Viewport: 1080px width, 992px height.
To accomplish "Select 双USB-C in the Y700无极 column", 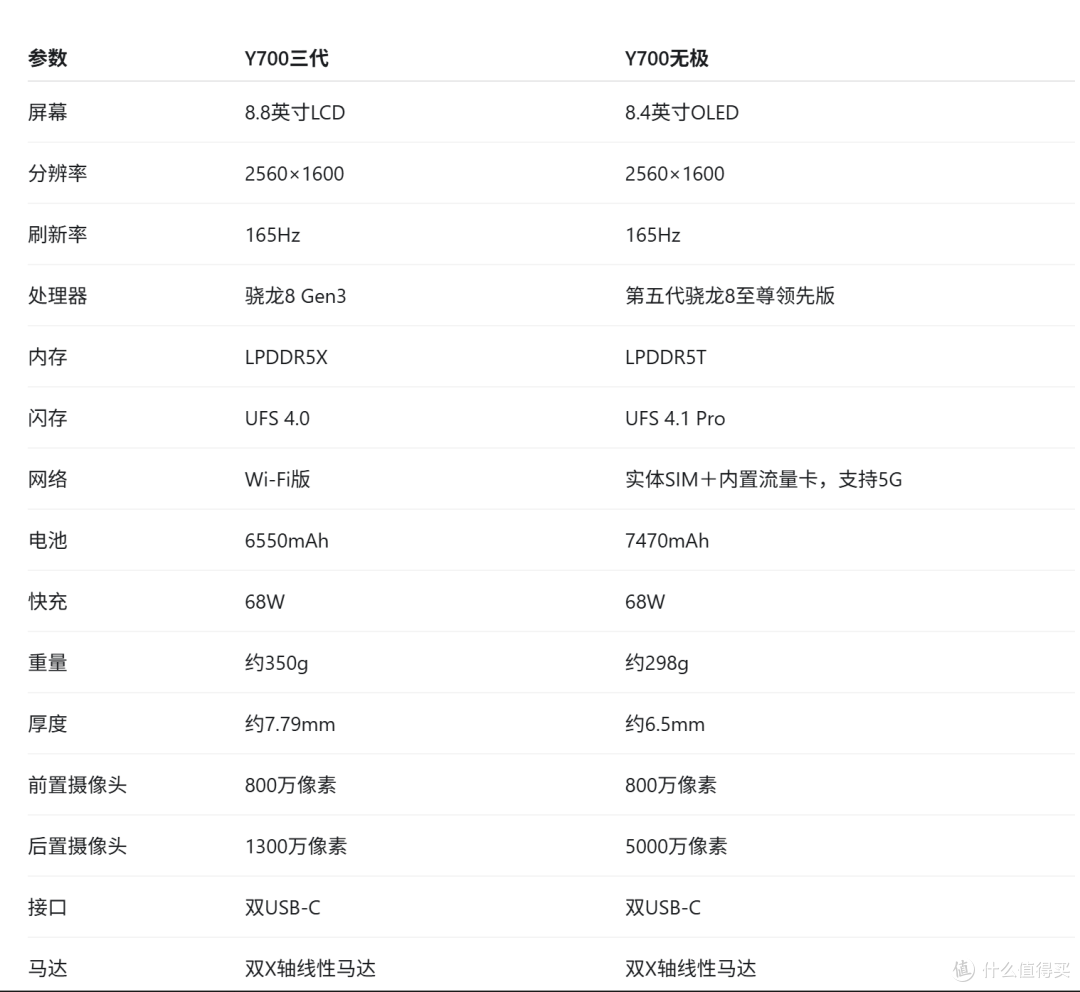I will pos(663,908).
